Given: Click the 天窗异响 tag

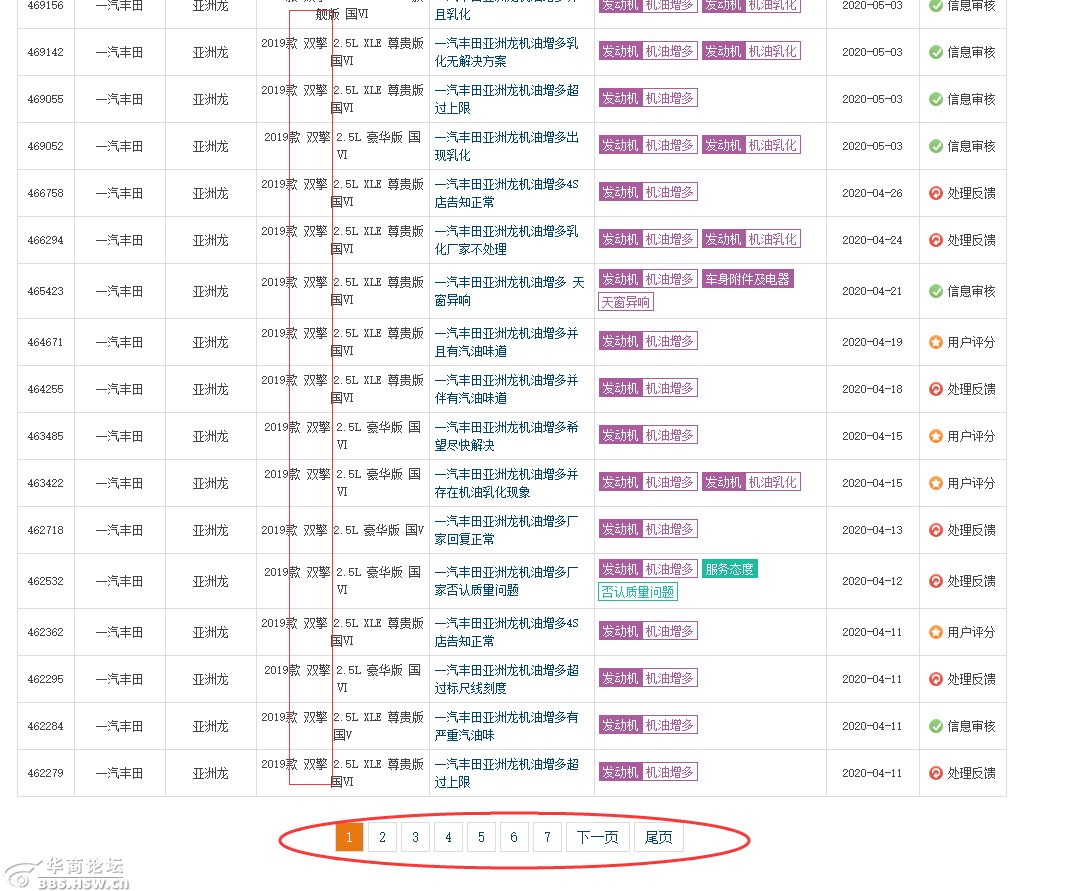Looking at the screenshot, I should pos(626,302).
